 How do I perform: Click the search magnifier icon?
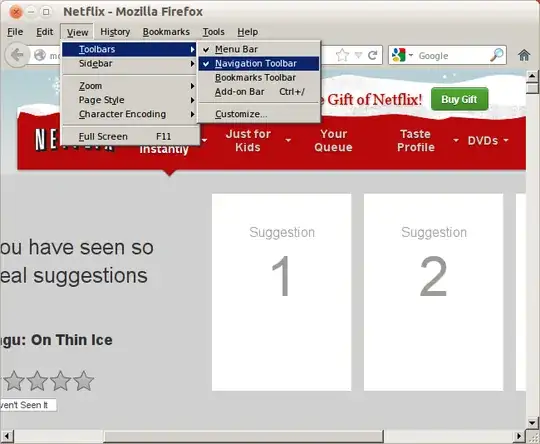point(497,55)
